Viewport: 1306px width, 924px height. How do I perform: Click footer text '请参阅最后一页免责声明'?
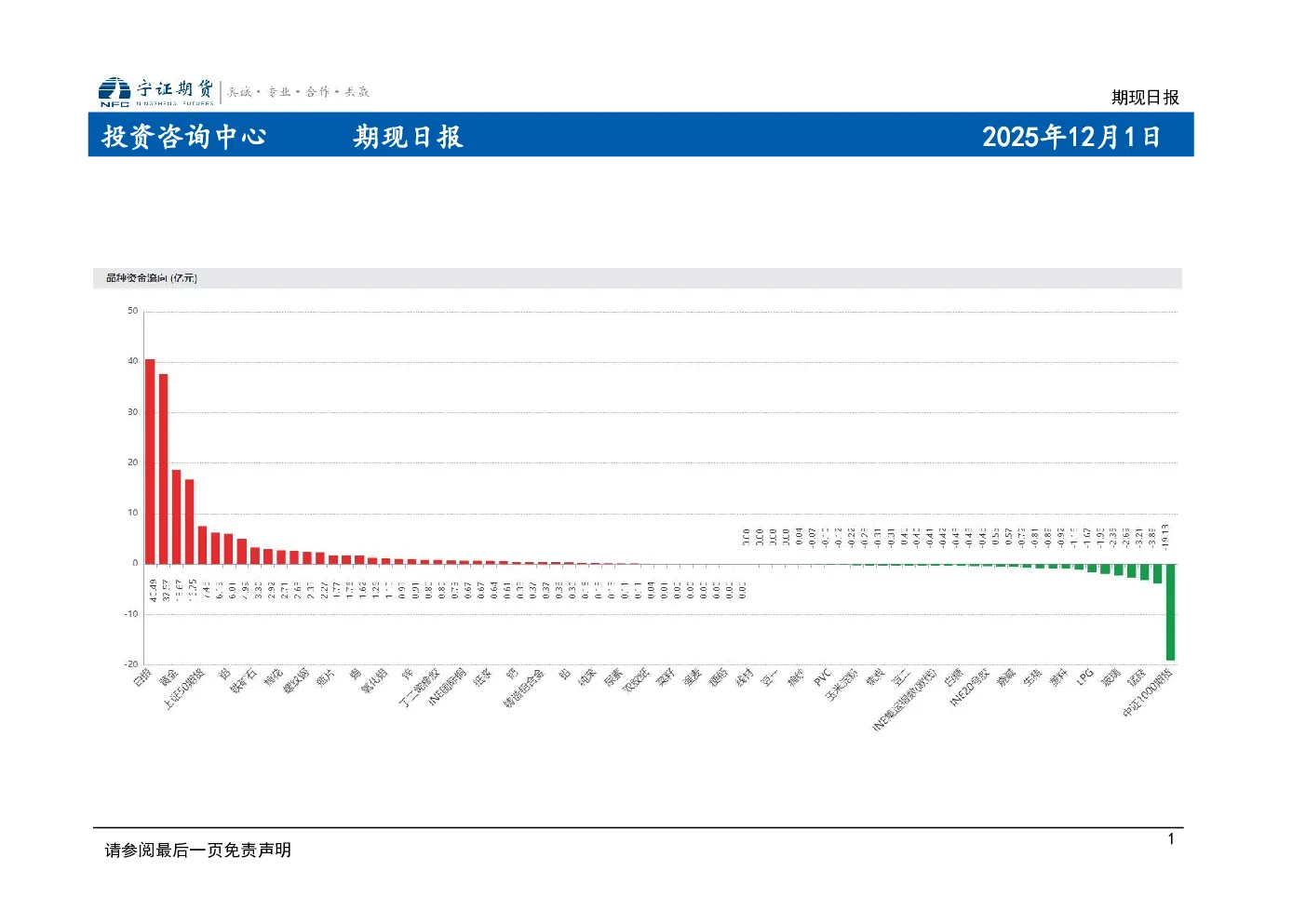[x=198, y=850]
